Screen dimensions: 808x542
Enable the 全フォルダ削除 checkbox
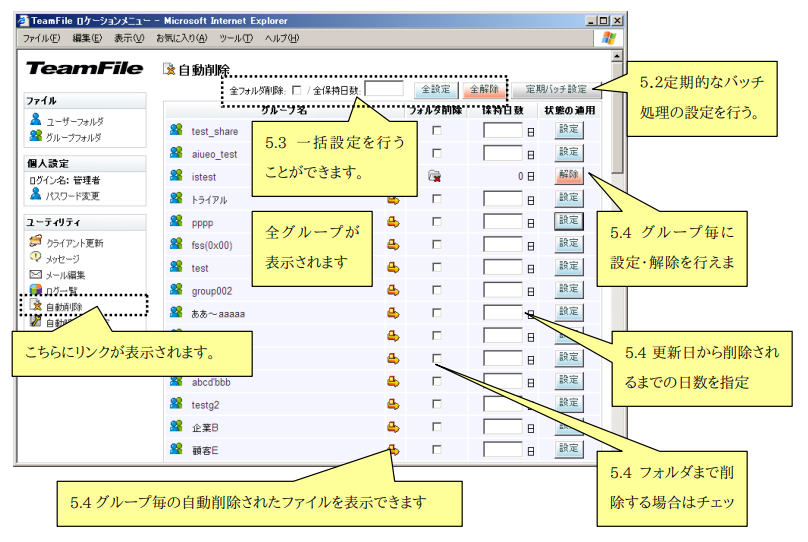pyautogui.click(x=295, y=90)
